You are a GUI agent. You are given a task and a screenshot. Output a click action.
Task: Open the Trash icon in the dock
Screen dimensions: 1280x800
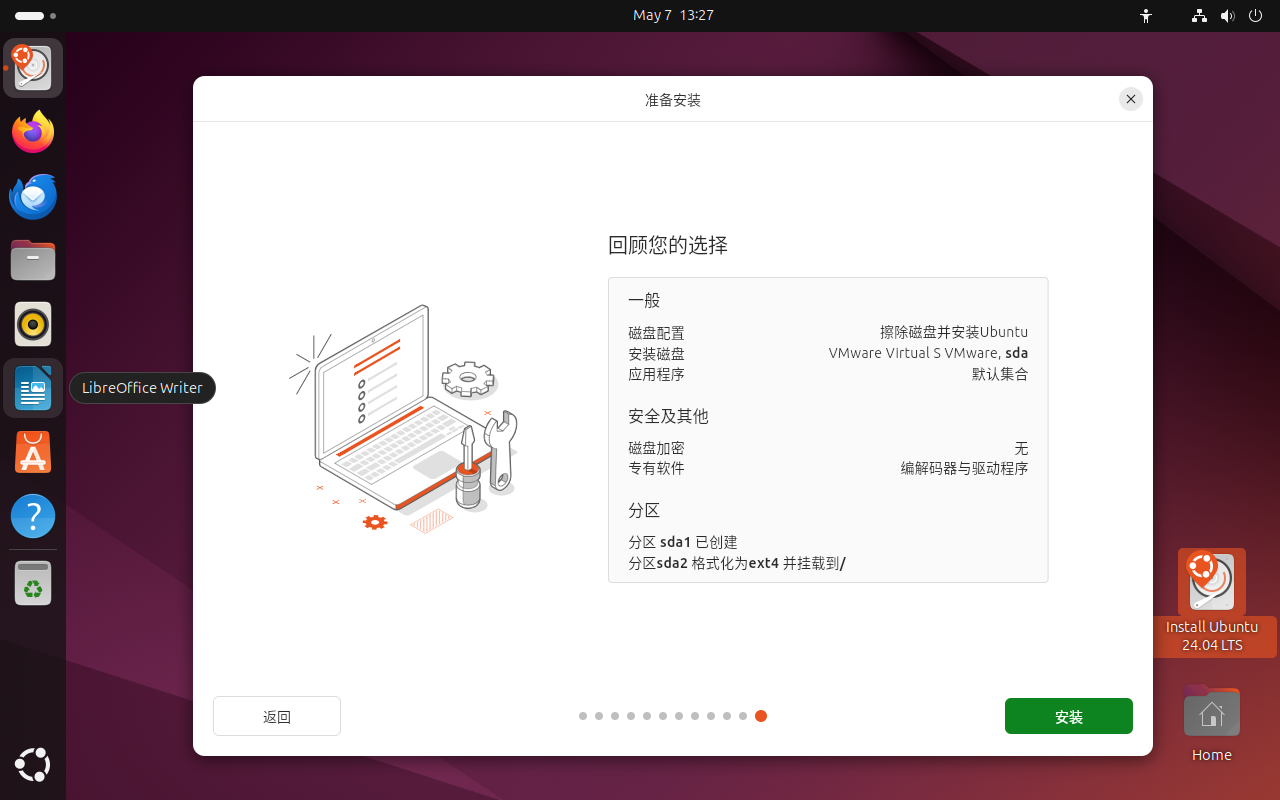[x=32, y=583]
